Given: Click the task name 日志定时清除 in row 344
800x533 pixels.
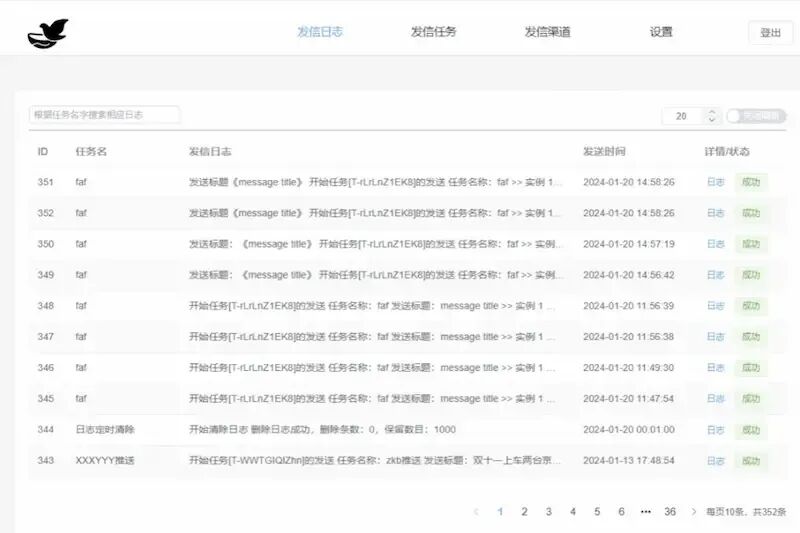Looking at the screenshot, I should coord(105,429).
